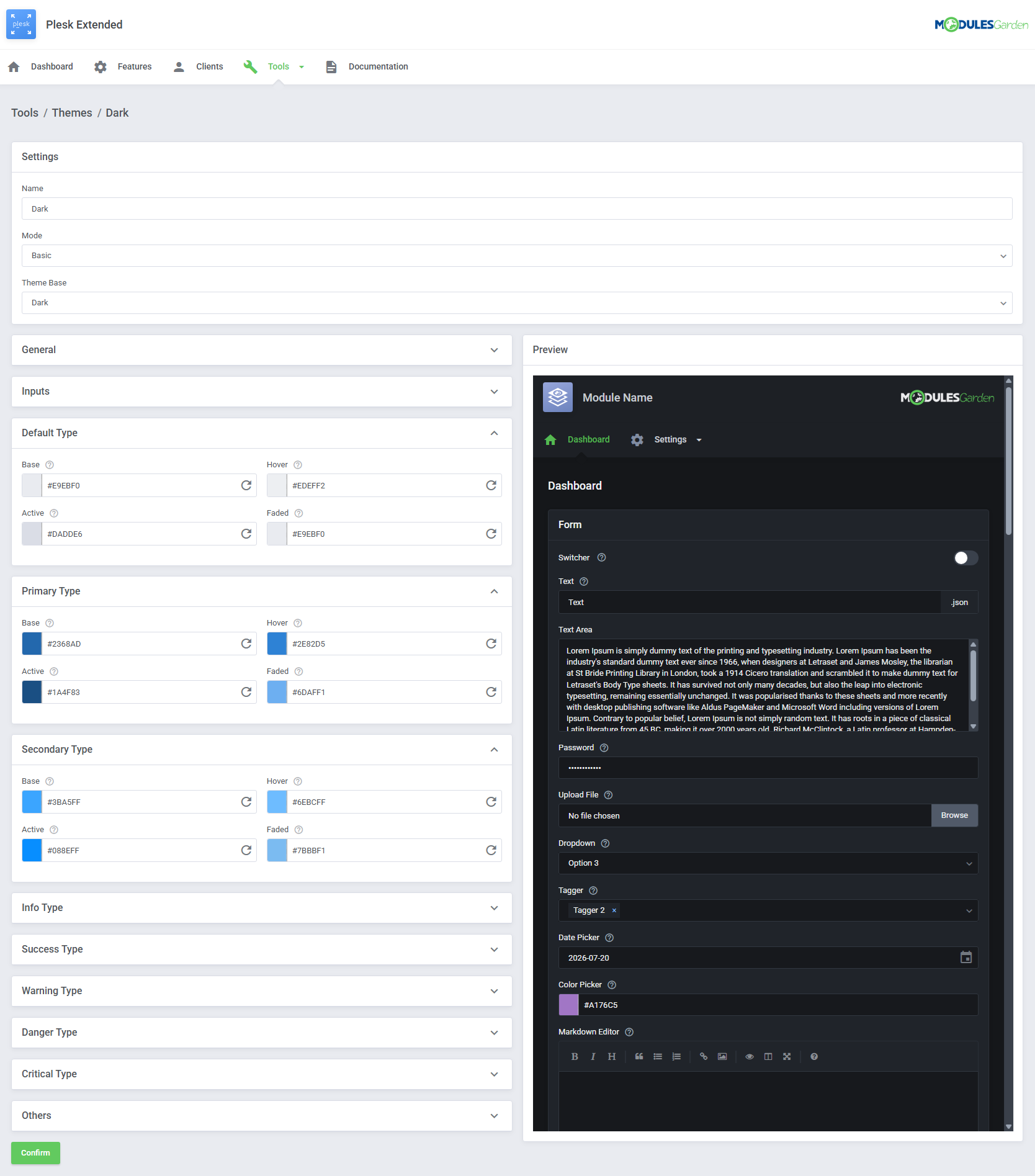Click the Clients person icon
Screen dimensions: 1035x1176
point(179,66)
